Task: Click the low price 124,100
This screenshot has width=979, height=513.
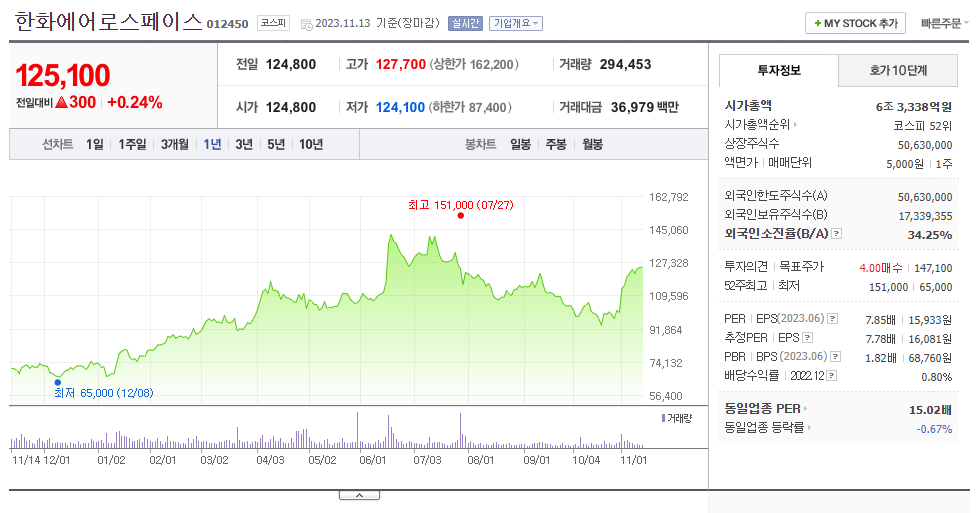Action: point(400,107)
